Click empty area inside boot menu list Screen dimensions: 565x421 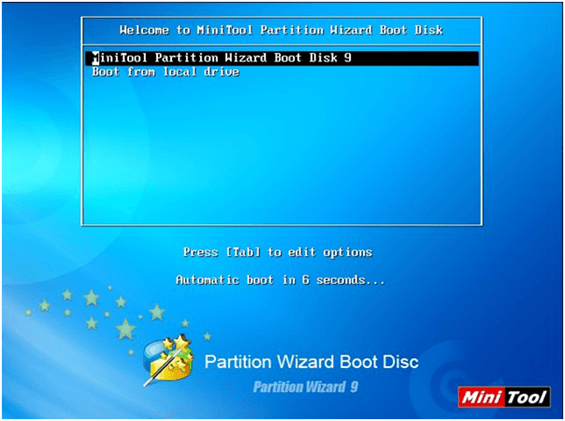click(x=282, y=151)
